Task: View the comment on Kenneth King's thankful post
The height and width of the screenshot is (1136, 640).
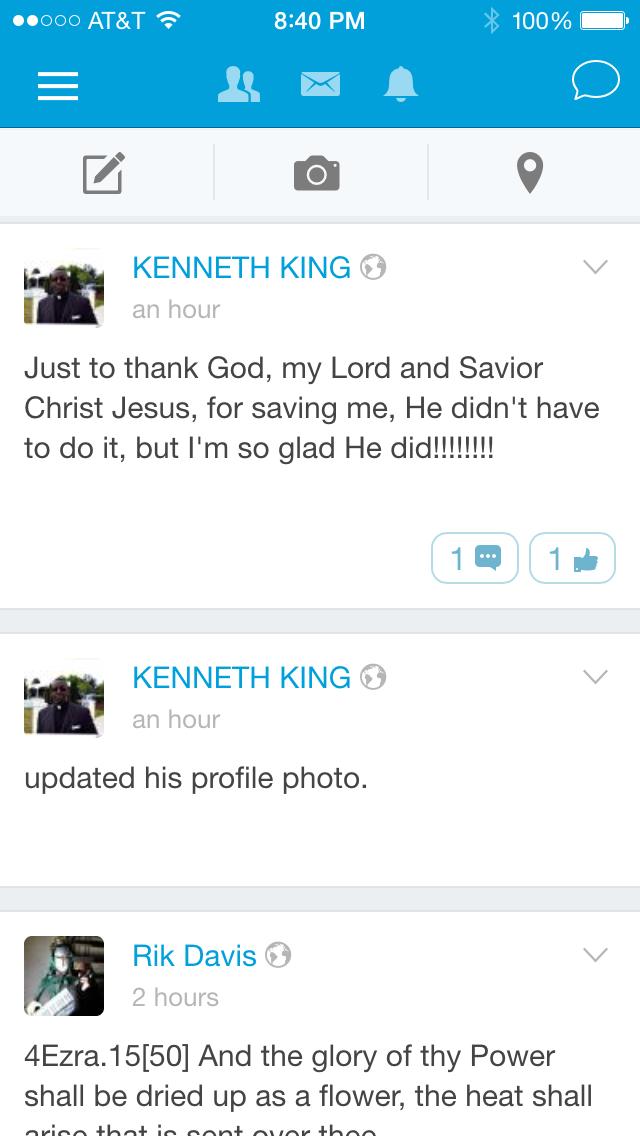Action: point(474,558)
